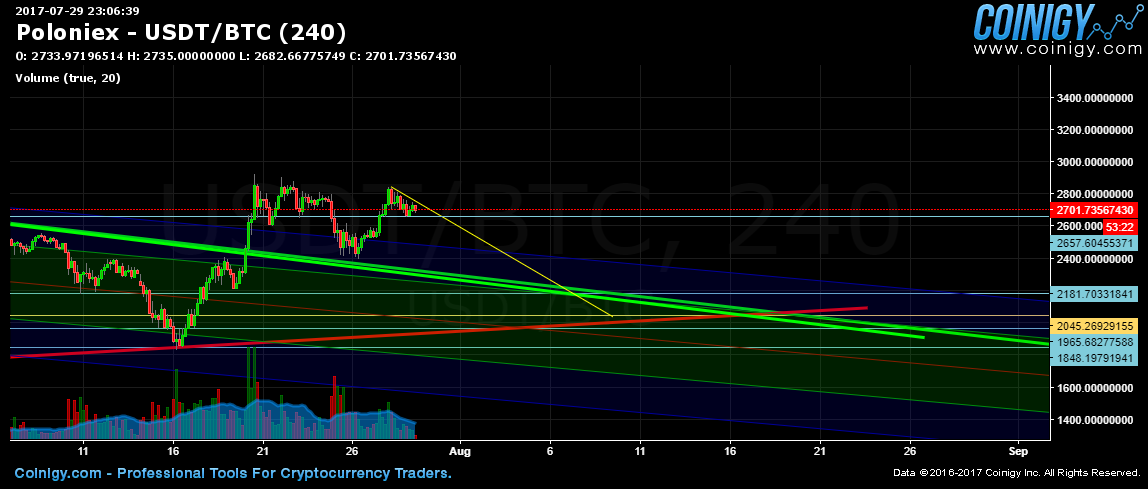Select the Volume (true, 20) indicator label
Image resolution: width=1148 pixels, height=489 pixels.
(68, 78)
